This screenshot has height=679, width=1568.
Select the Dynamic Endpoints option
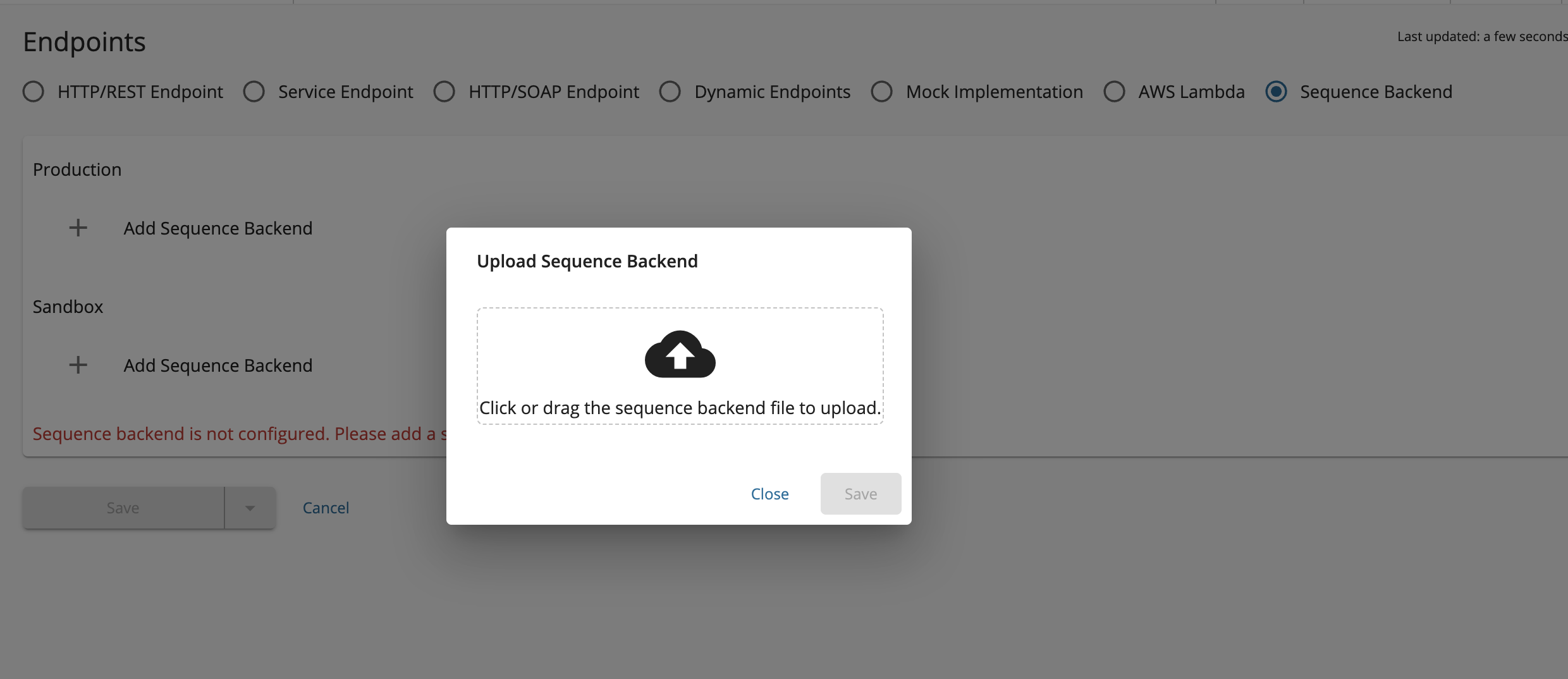(x=670, y=92)
